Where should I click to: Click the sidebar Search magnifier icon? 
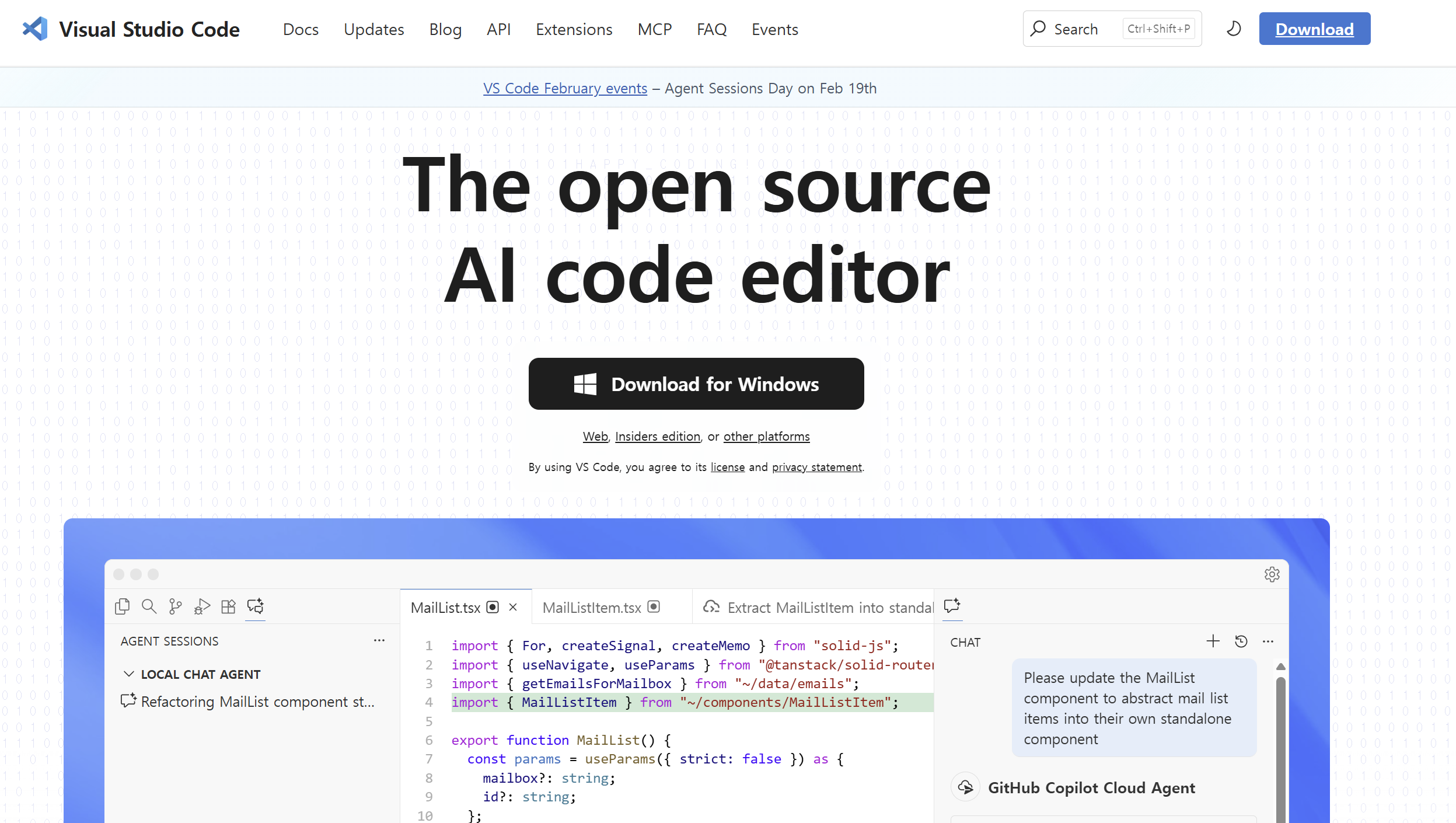coord(149,606)
